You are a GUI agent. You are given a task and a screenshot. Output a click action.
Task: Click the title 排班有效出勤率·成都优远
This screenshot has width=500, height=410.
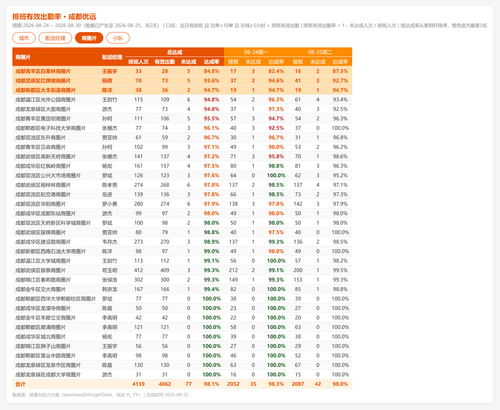54,16
